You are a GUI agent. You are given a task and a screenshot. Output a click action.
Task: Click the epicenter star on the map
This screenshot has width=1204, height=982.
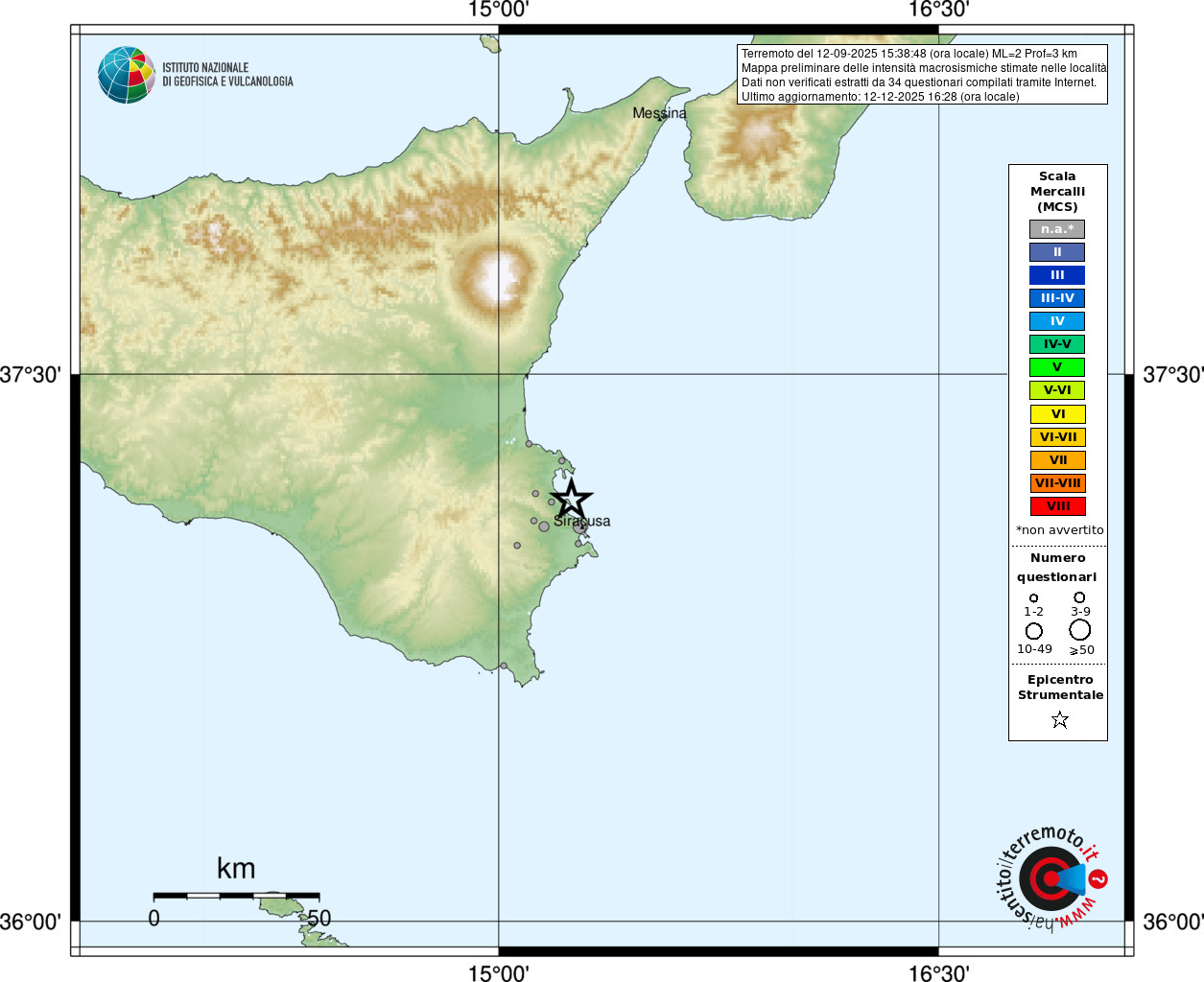pos(572,499)
